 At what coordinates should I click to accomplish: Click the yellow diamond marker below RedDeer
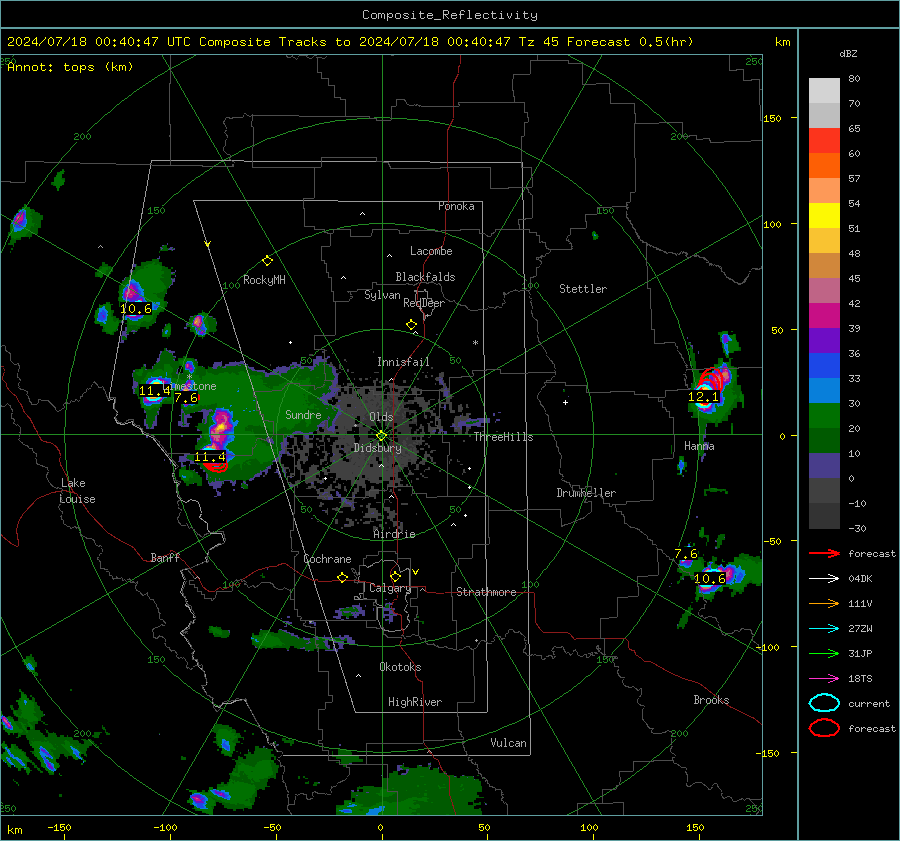(x=411, y=325)
